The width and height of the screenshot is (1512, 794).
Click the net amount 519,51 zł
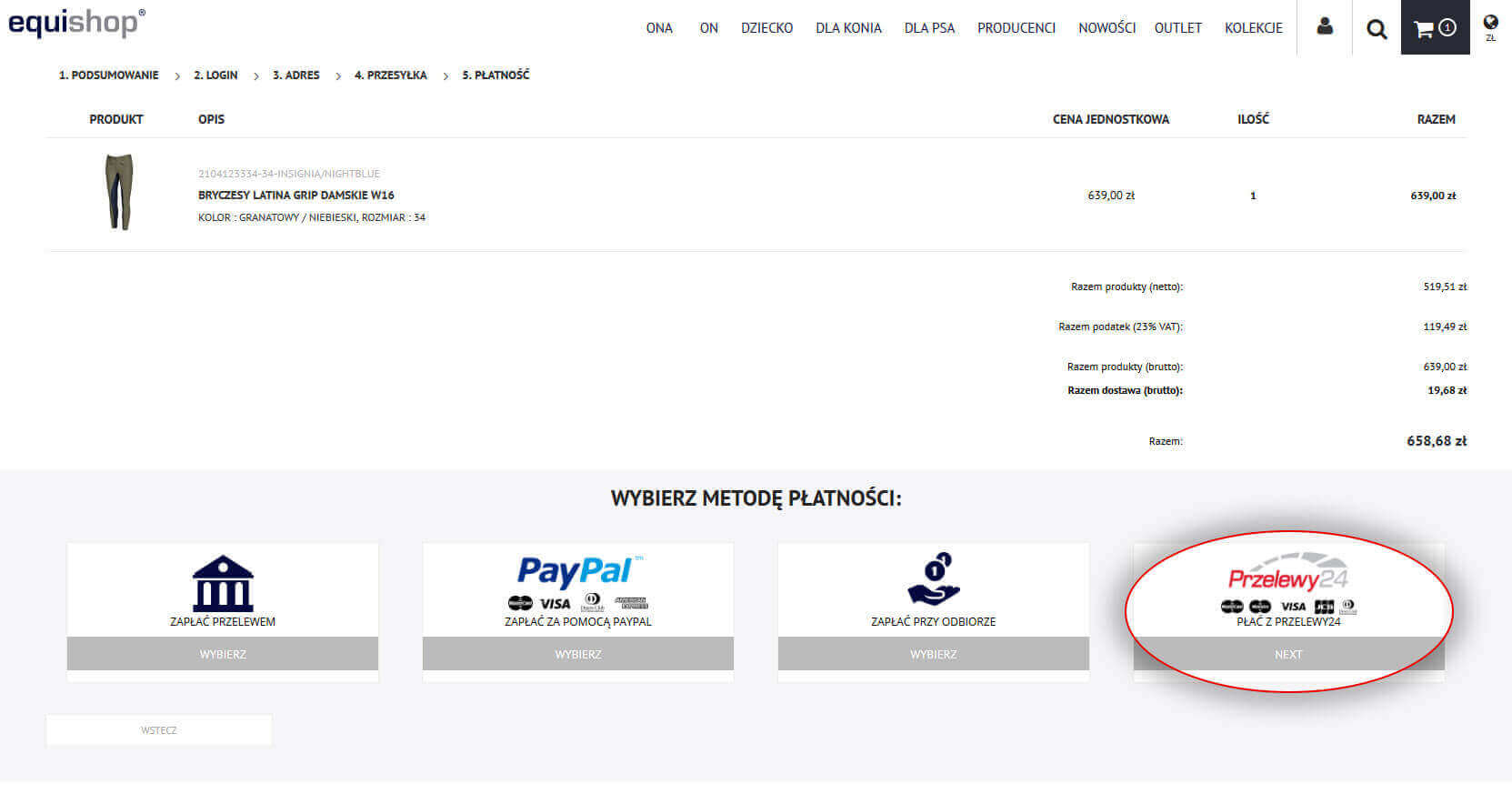pos(1445,286)
